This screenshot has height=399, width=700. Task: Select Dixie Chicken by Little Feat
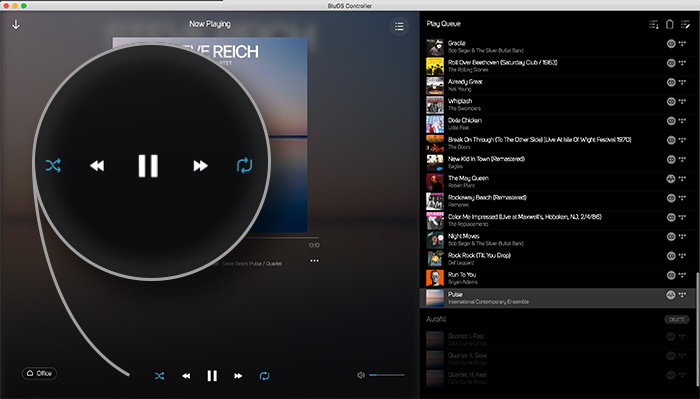(558, 124)
